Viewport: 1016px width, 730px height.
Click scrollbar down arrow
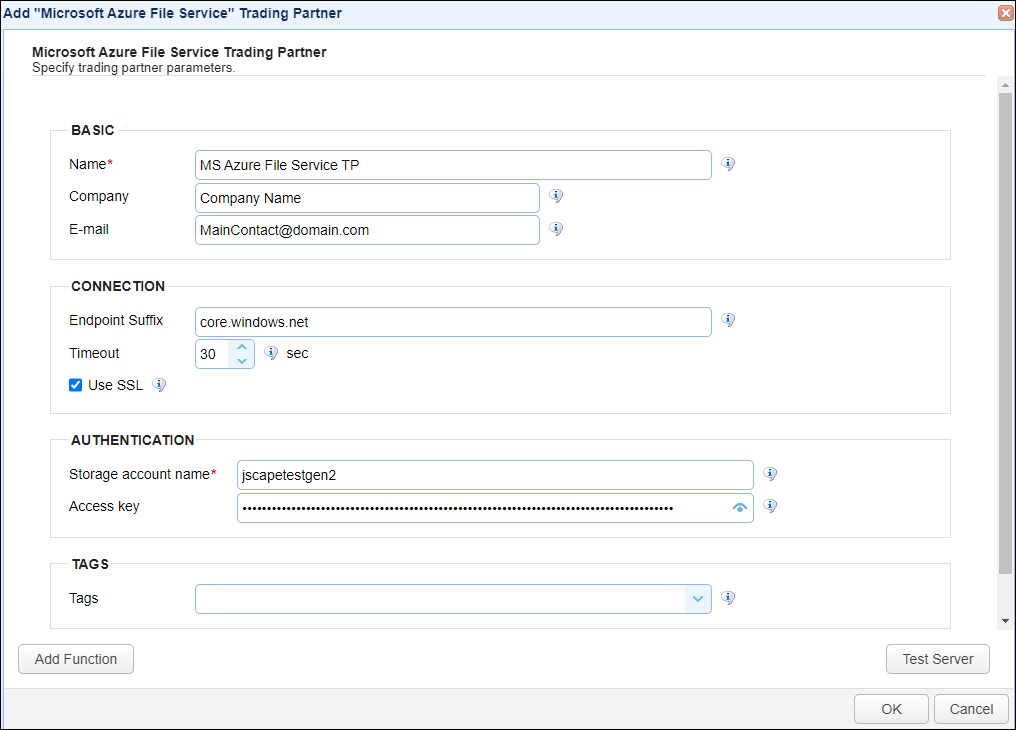click(1005, 621)
